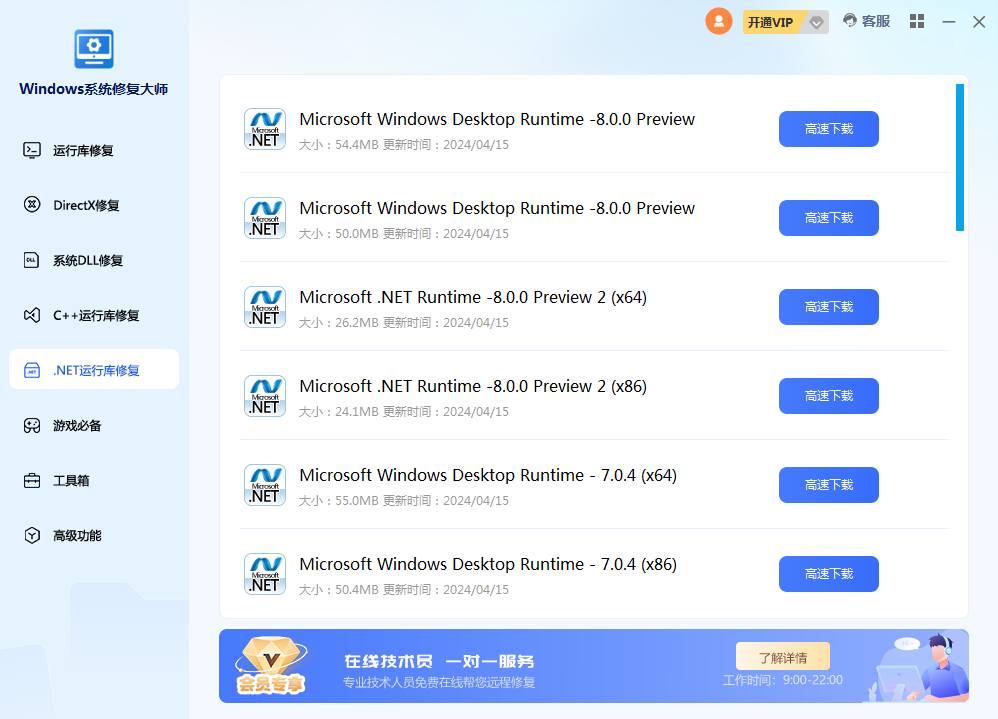Screen dimensions: 998x719
Task: Click the Windows系统修复大师 app logo
Action: 94,49
